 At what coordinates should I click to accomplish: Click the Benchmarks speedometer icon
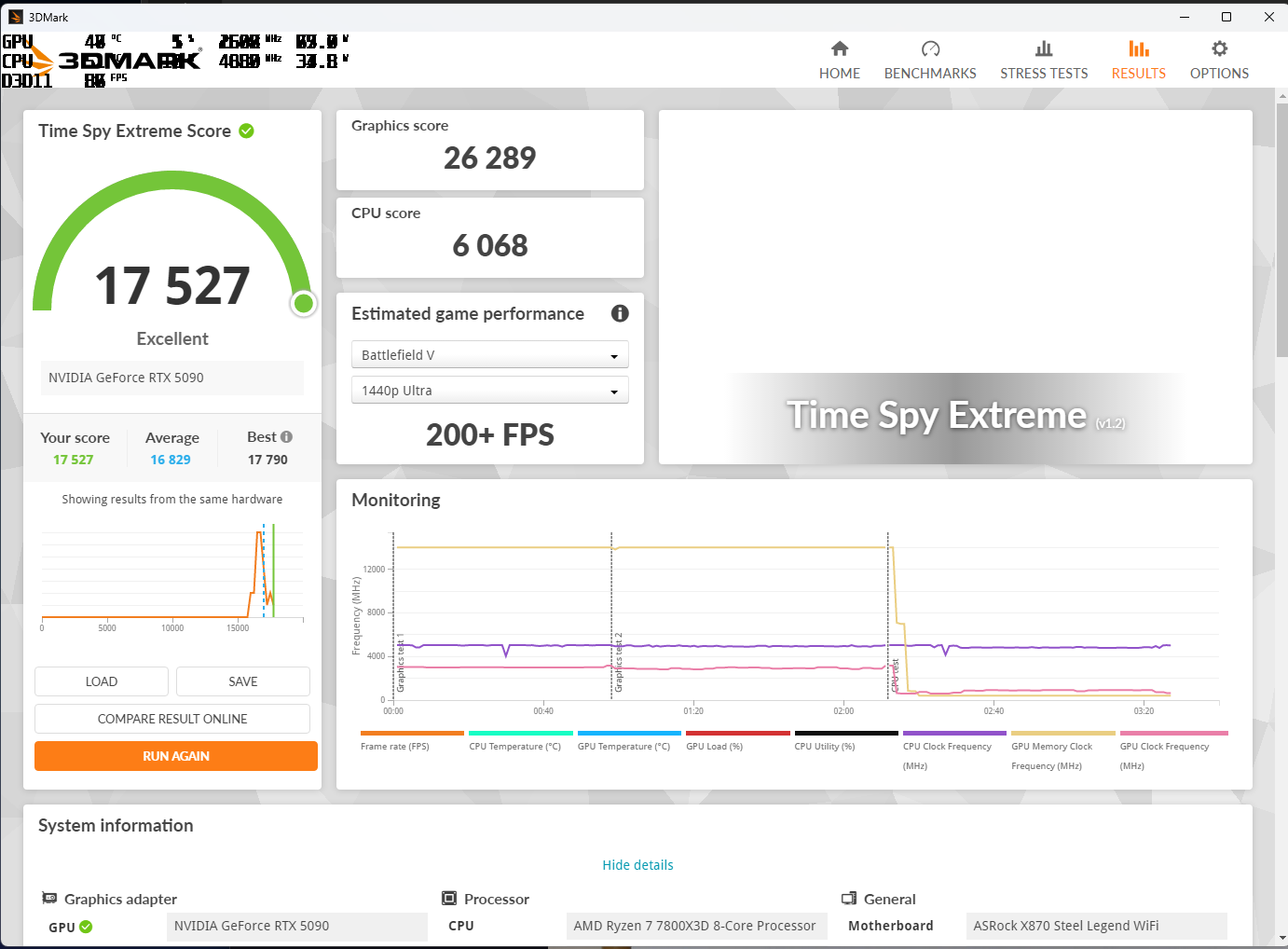[930, 49]
